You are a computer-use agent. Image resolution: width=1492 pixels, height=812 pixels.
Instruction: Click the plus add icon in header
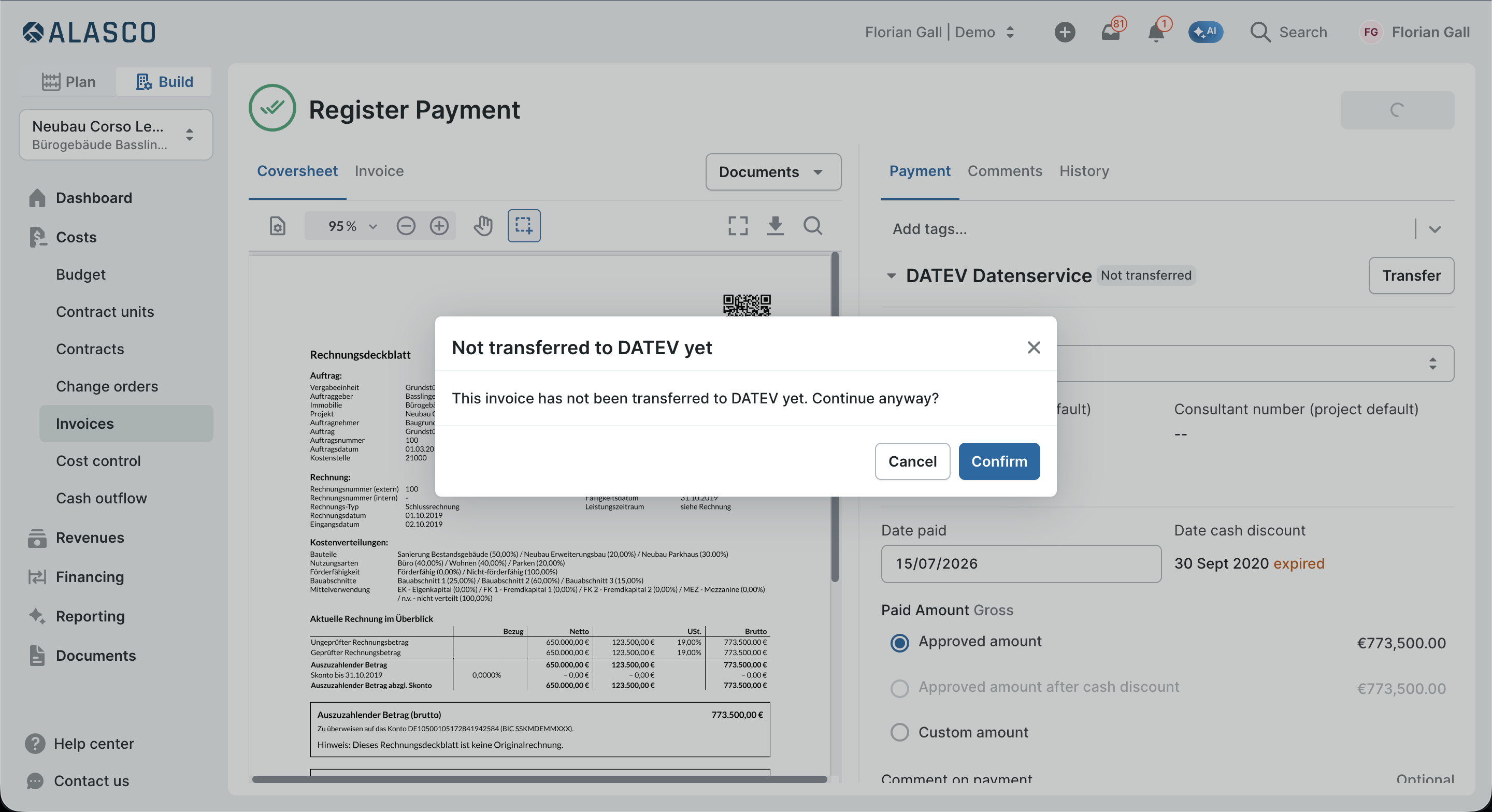[1065, 32]
